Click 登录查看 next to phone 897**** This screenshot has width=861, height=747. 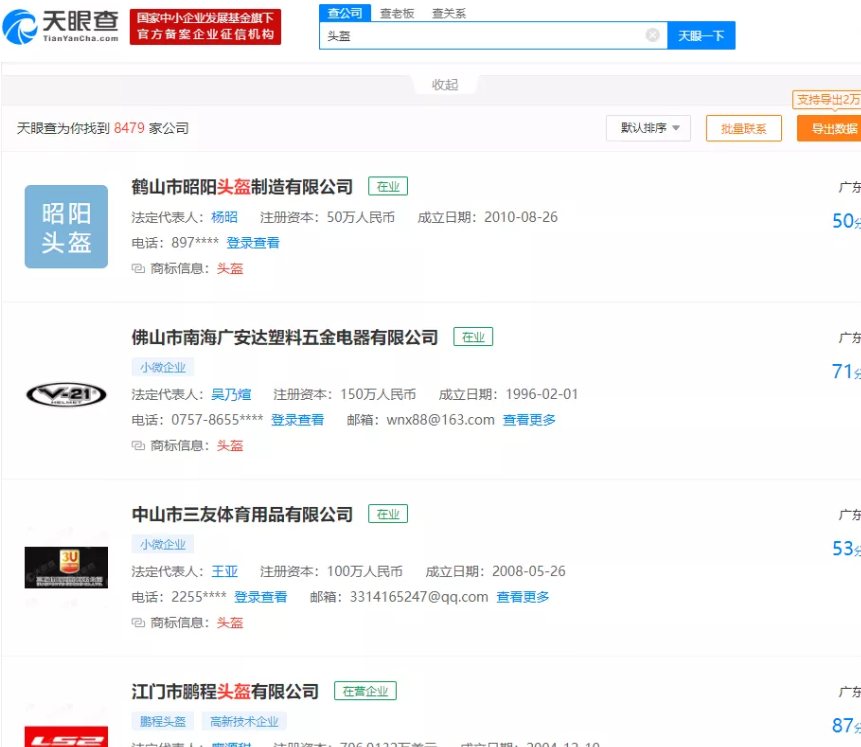tap(253, 243)
